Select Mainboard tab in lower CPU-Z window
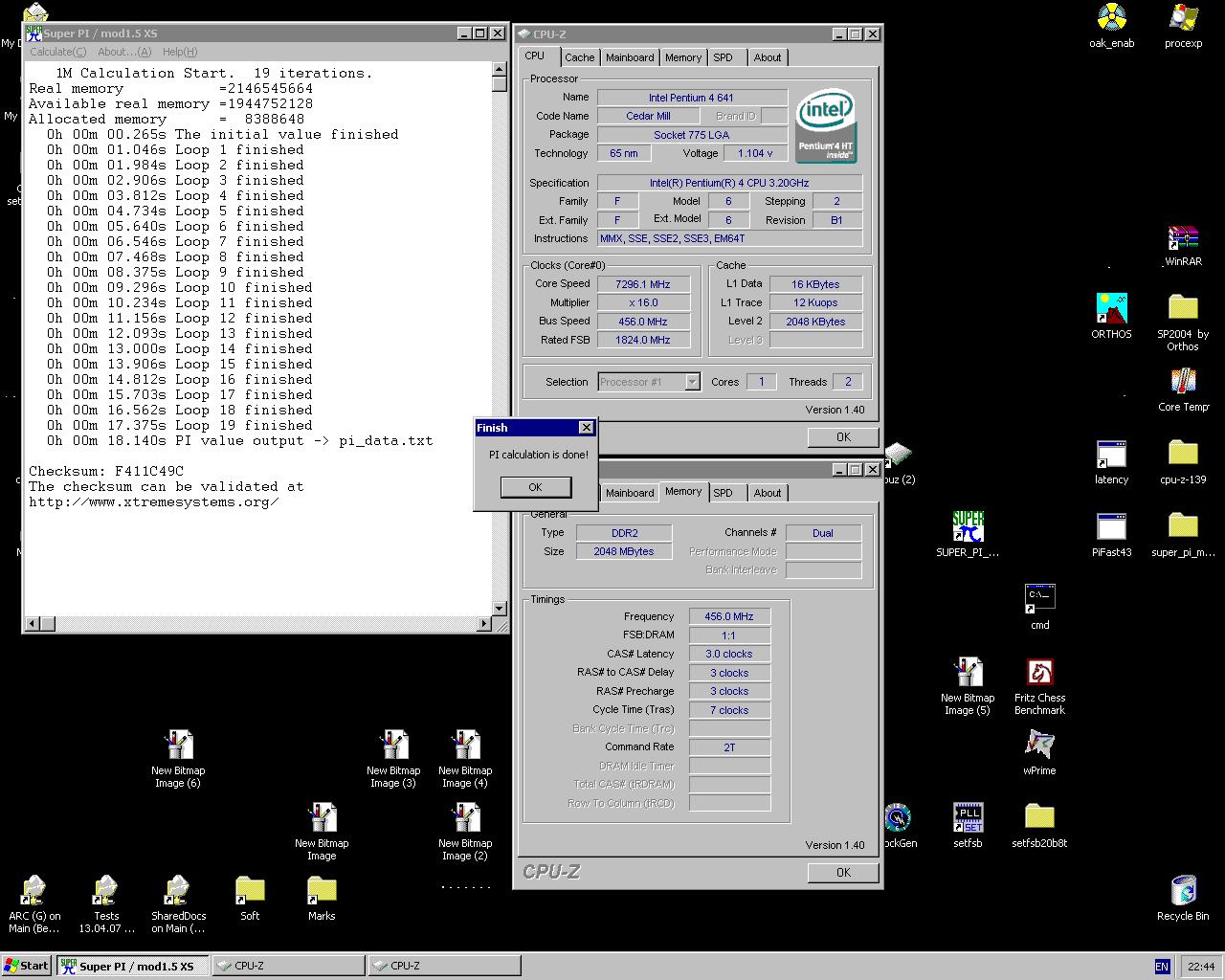Image resolution: width=1225 pixels, height=980 pixels. coord(630,493)
